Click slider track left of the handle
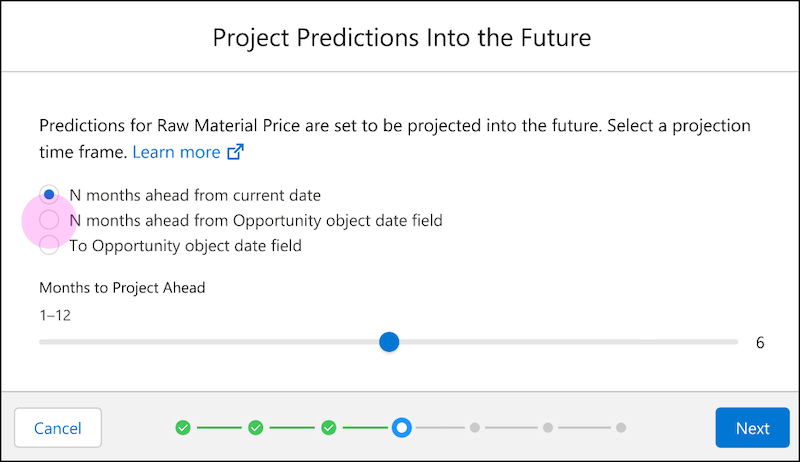Image resolution: width=800 pixels, height=462 pixels. (209, 342)
